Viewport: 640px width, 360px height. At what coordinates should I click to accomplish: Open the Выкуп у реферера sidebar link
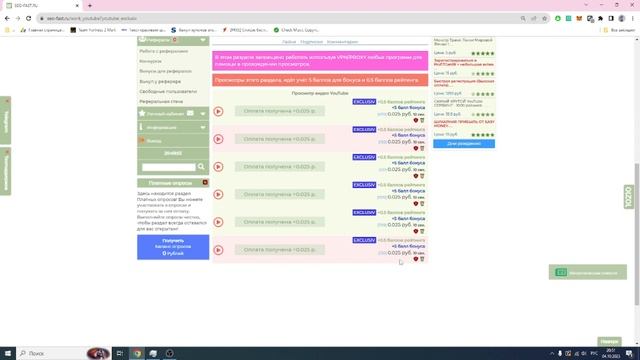[160, 81]
